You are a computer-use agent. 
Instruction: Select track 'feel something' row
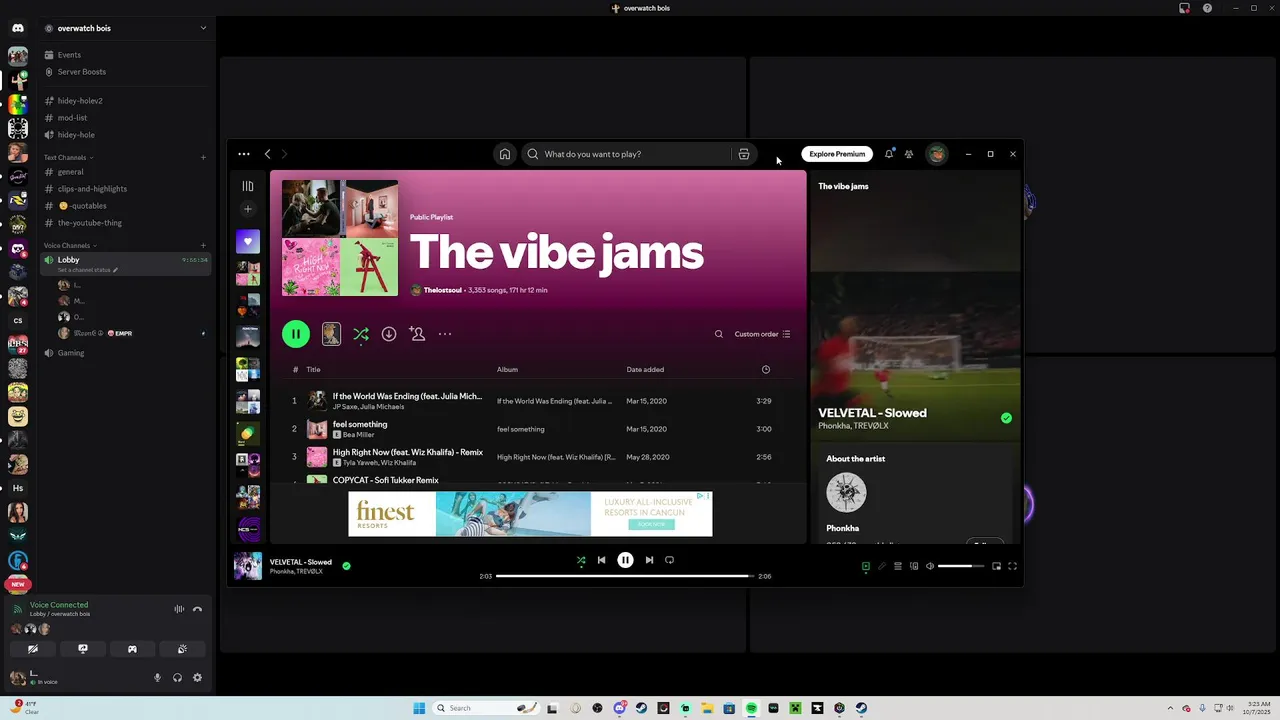coord(538,429)
